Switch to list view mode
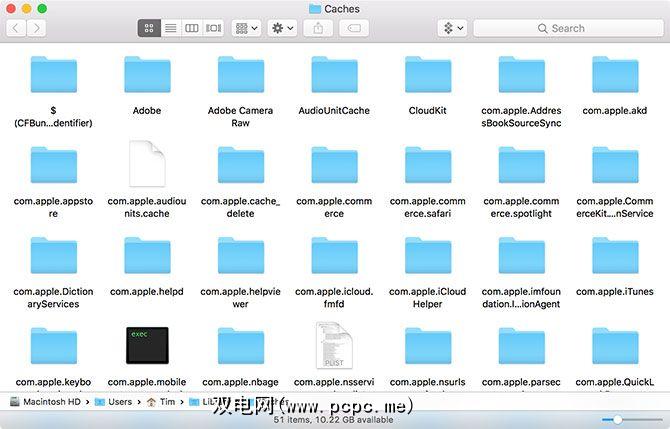The width and height of the screenshot is (670, 429). click(x=171, y=28)
